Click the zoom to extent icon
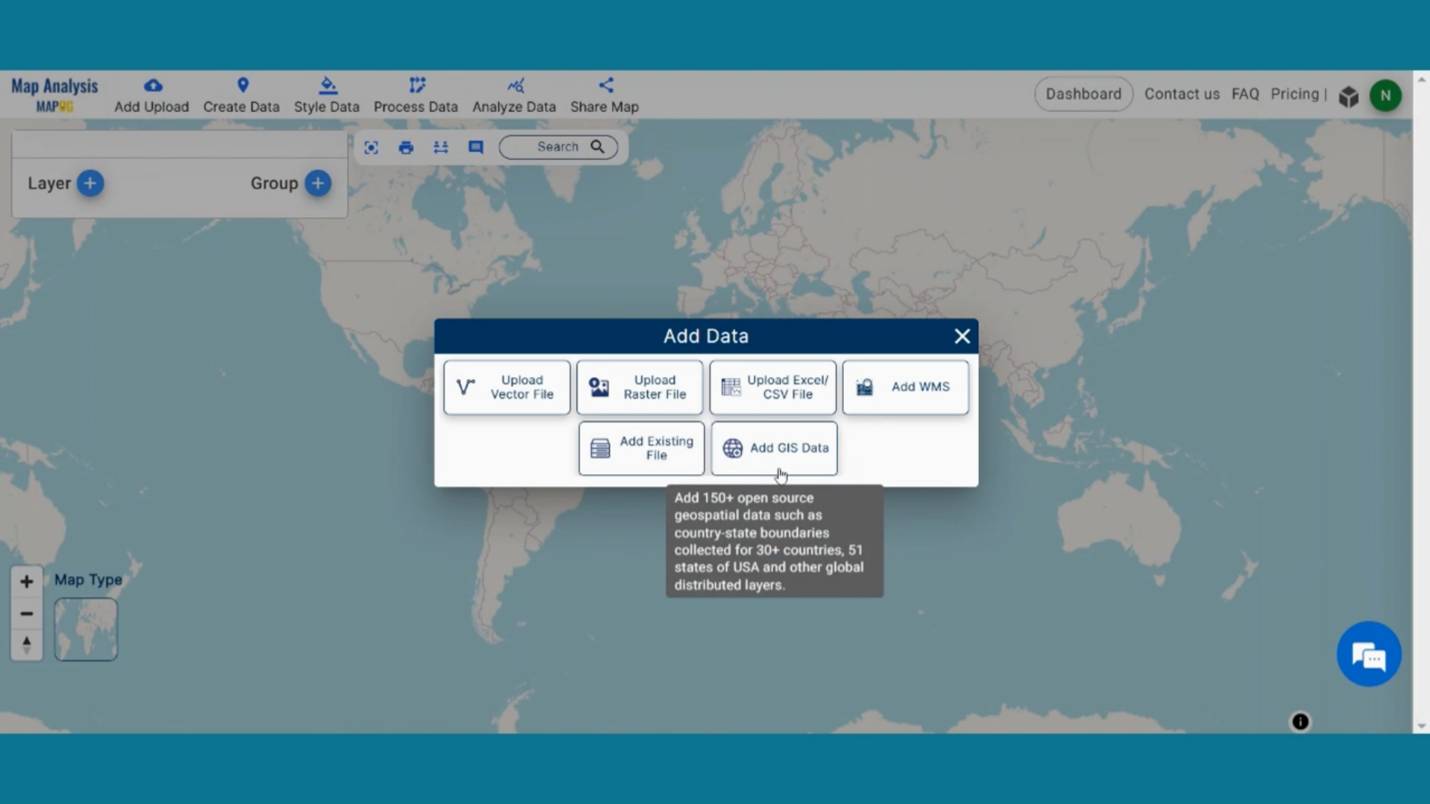Viewport: 1430px width, 804px height. pos(371,147)
